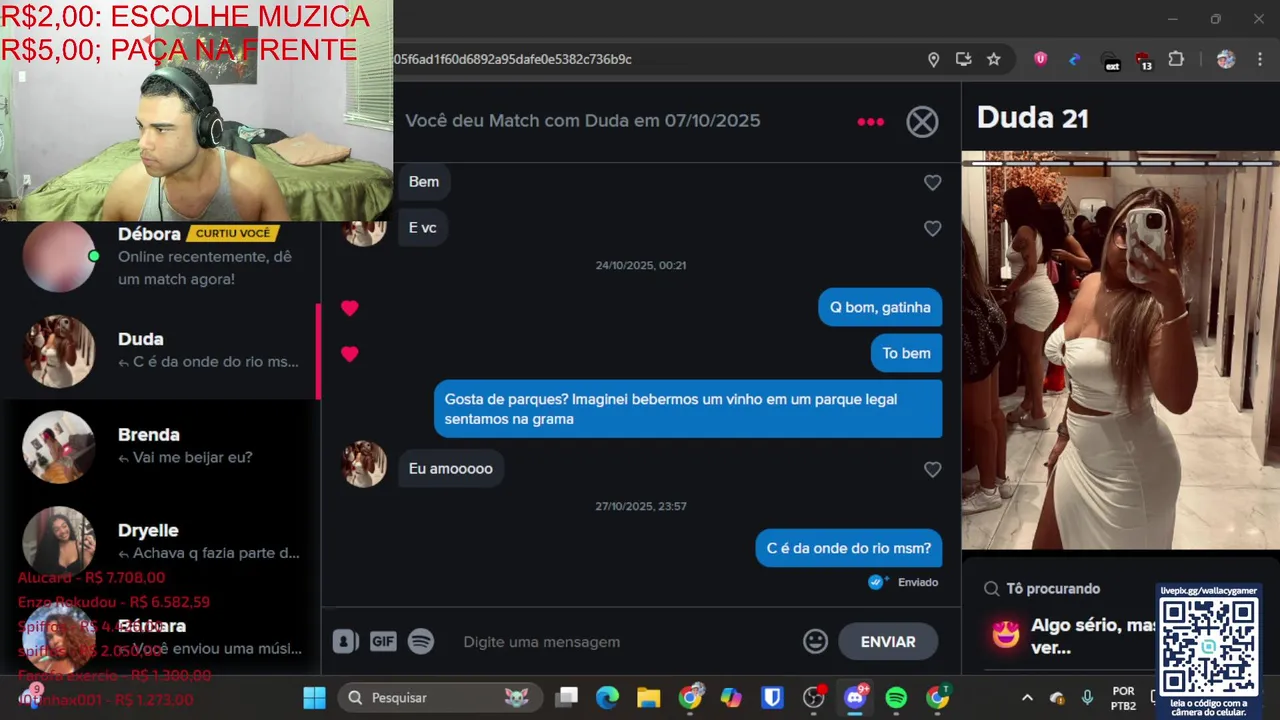1280x720 pixels.
Task: Click the 'C é da onde do rio msm?' bubble
Action: (848, 548)
